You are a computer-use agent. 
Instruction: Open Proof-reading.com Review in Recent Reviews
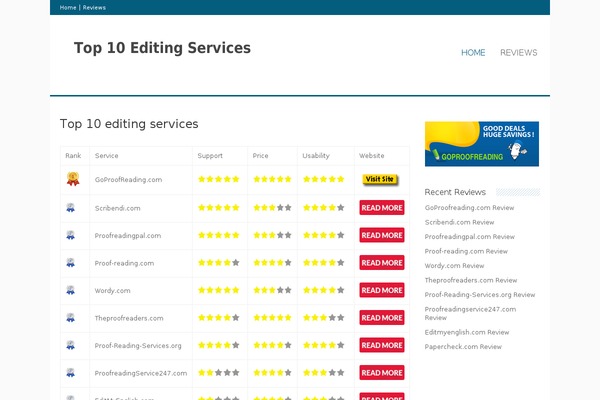[x=466, y=251]
